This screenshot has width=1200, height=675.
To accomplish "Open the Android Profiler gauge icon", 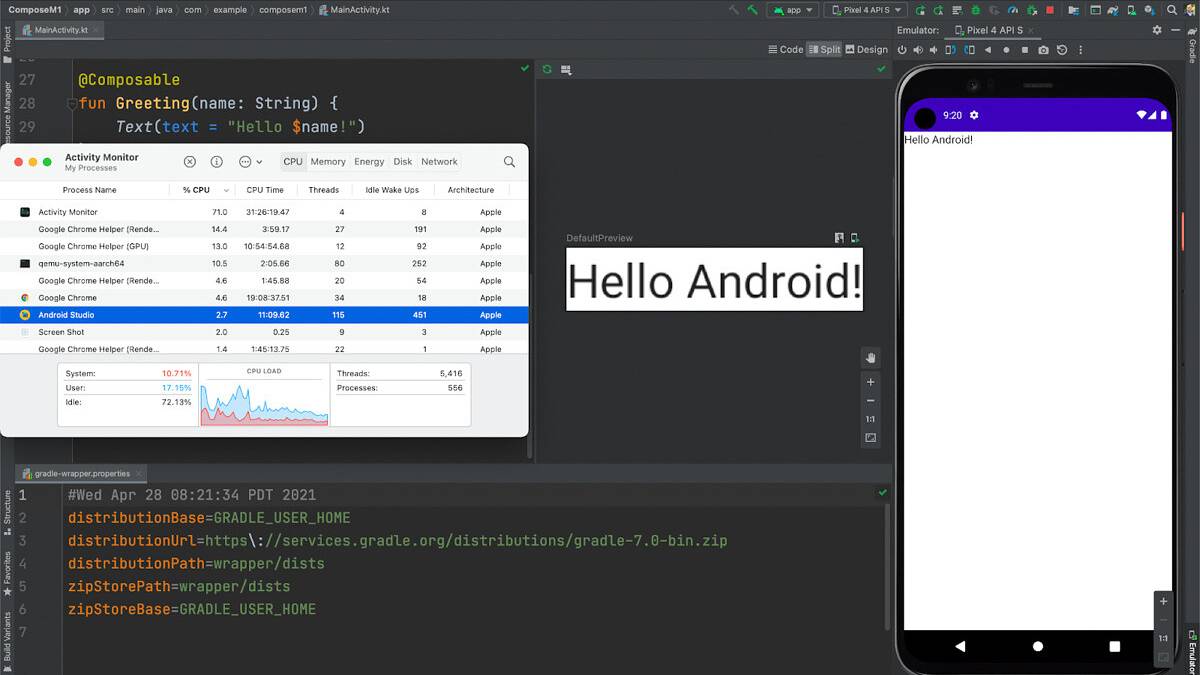I will pyautogui.click(x=1013, y=9).
